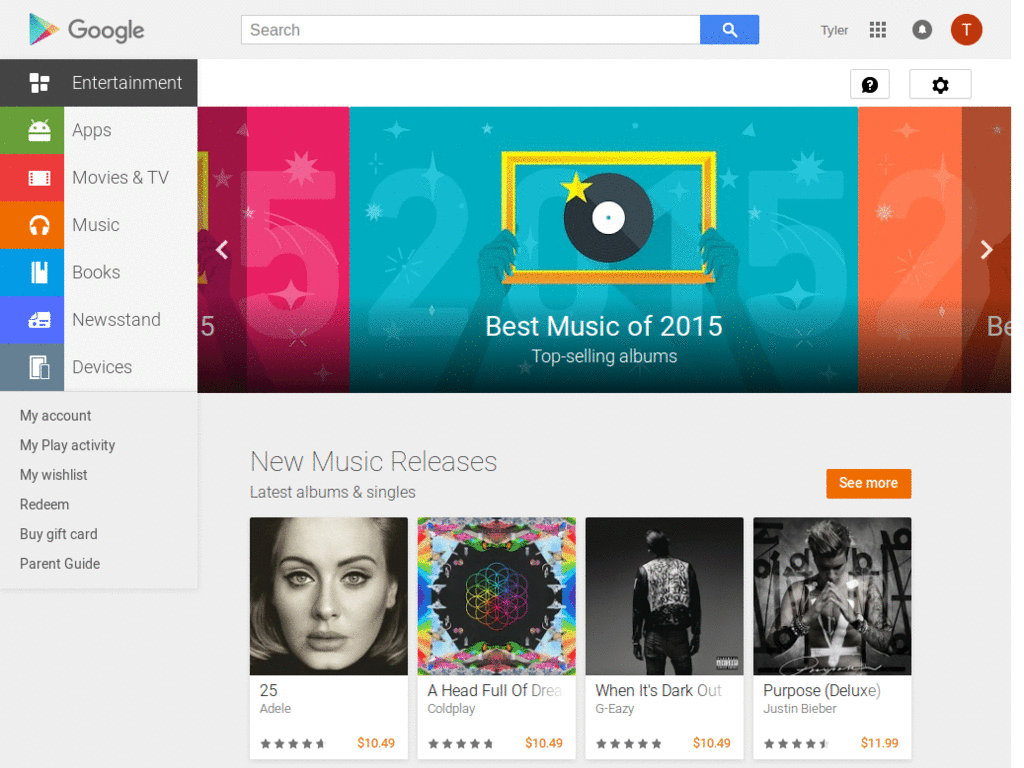This screenshot has height=768, width=1024.
Task: Open My Play activity link
Action: pos(67,445)
